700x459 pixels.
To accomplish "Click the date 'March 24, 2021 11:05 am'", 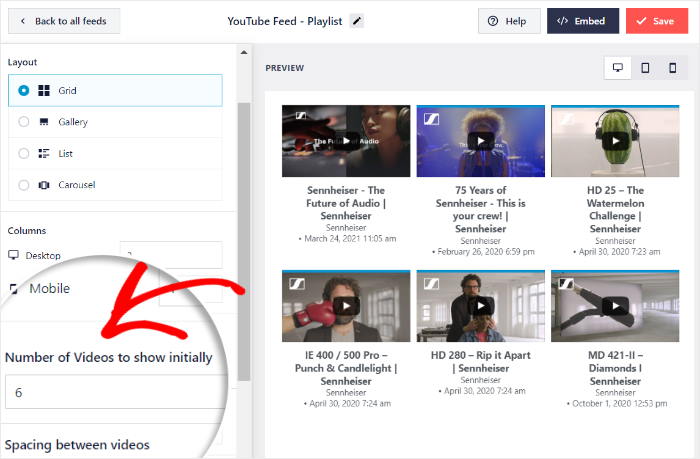I will 350,239.
